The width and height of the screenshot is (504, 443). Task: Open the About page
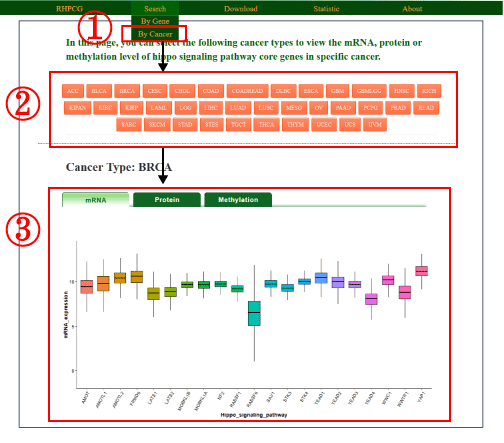[412, 9]
